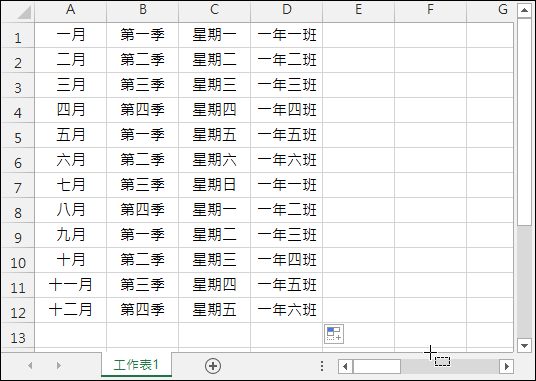This screenshot has height=381, width=536.
Task: Click the vertical scrollbar thumb
Action: pyautogui.click(x=524, y=122)
